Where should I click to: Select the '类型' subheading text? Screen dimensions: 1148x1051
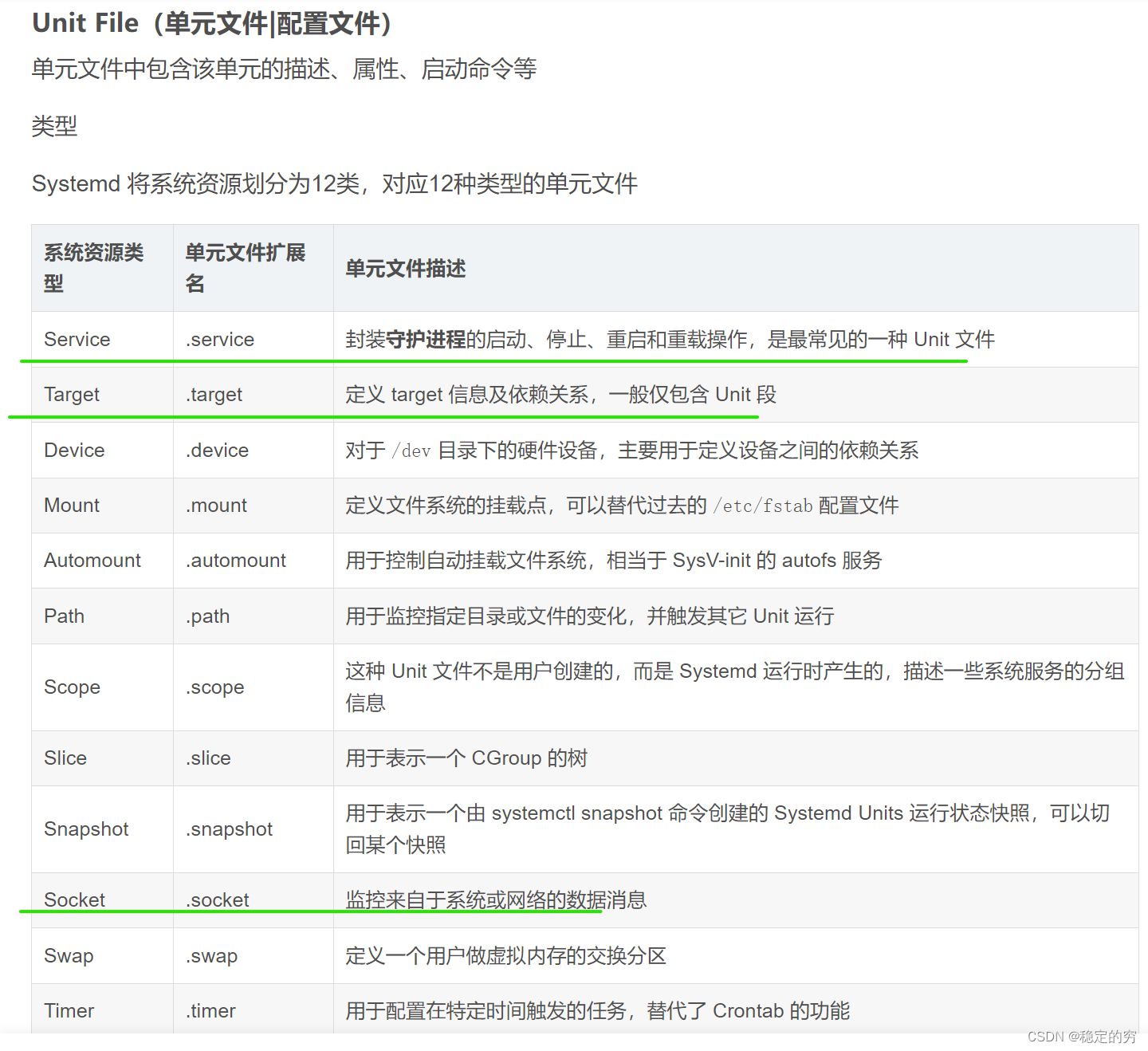[54, 126]
